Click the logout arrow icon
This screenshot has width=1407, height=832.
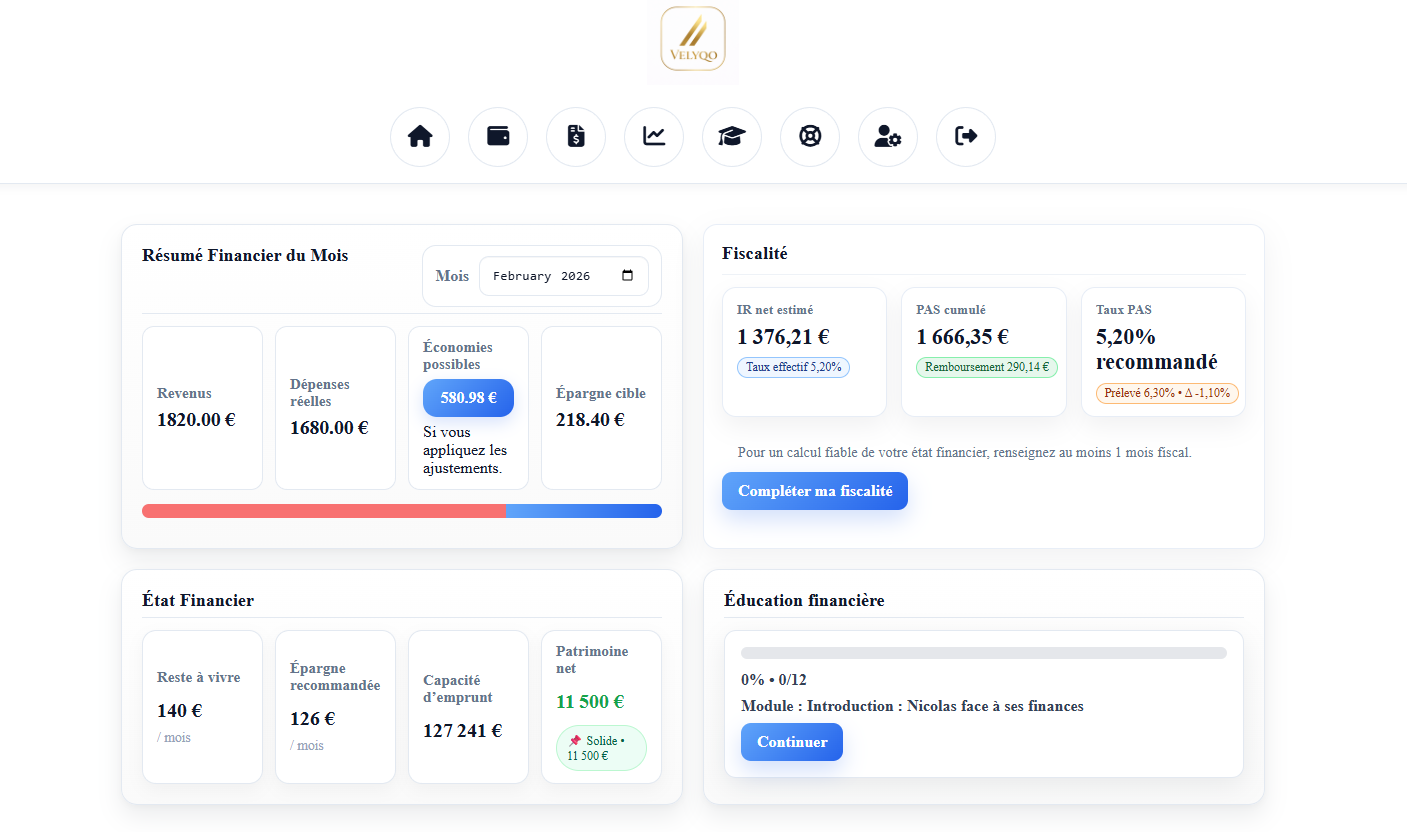(966, 137)
